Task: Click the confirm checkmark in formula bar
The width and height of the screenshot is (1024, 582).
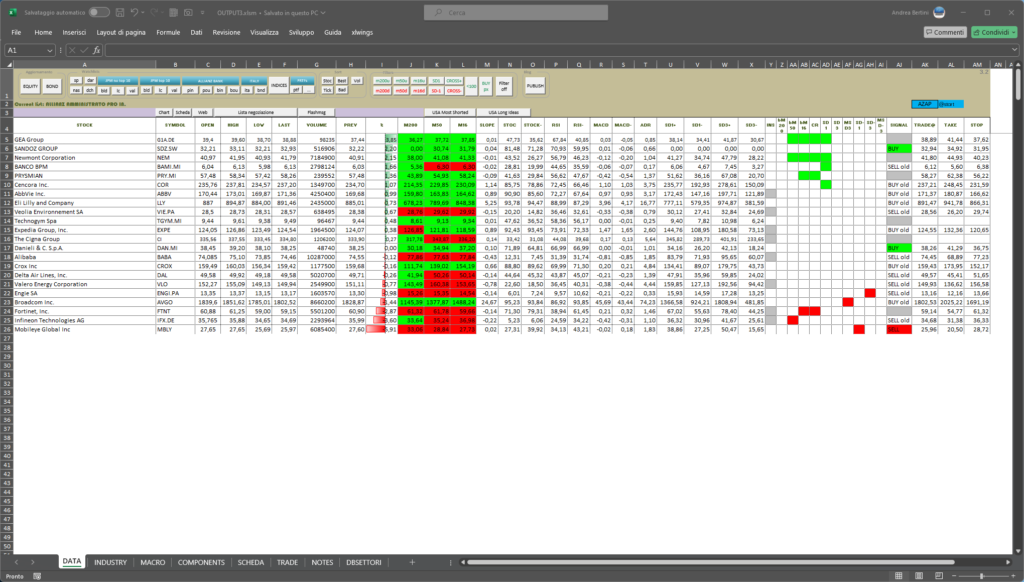Action: tap(84, 50)
